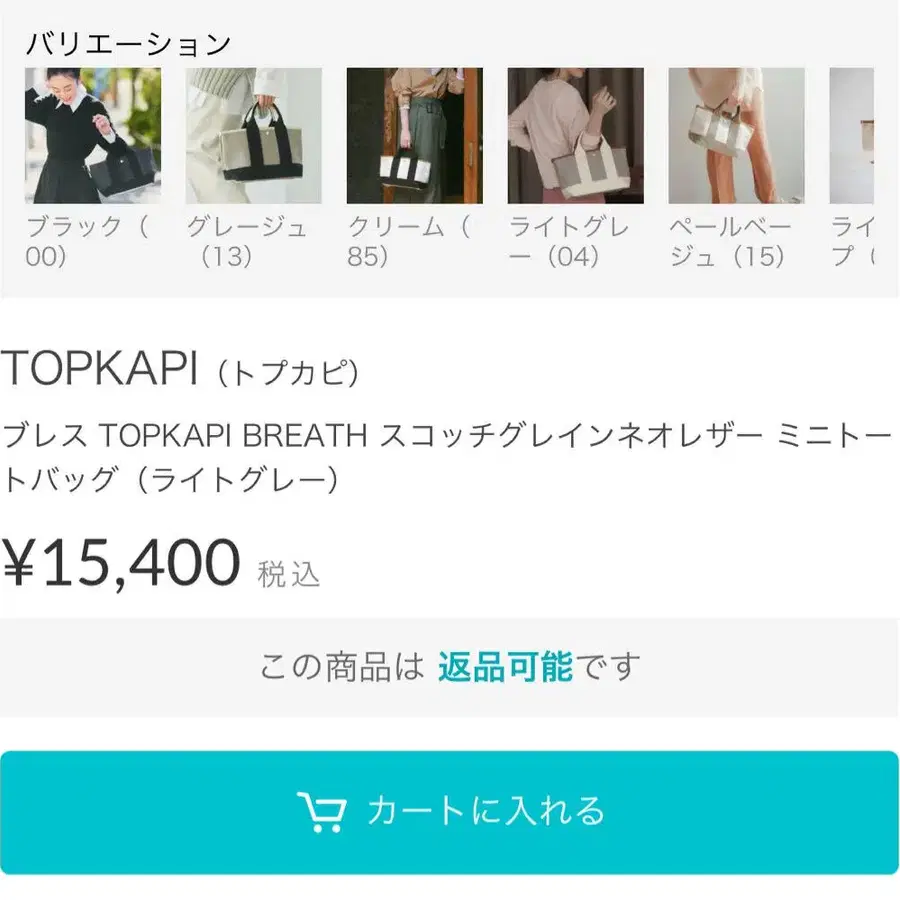Select the クリーム (85) variation thumbnail

coord(414,135)
